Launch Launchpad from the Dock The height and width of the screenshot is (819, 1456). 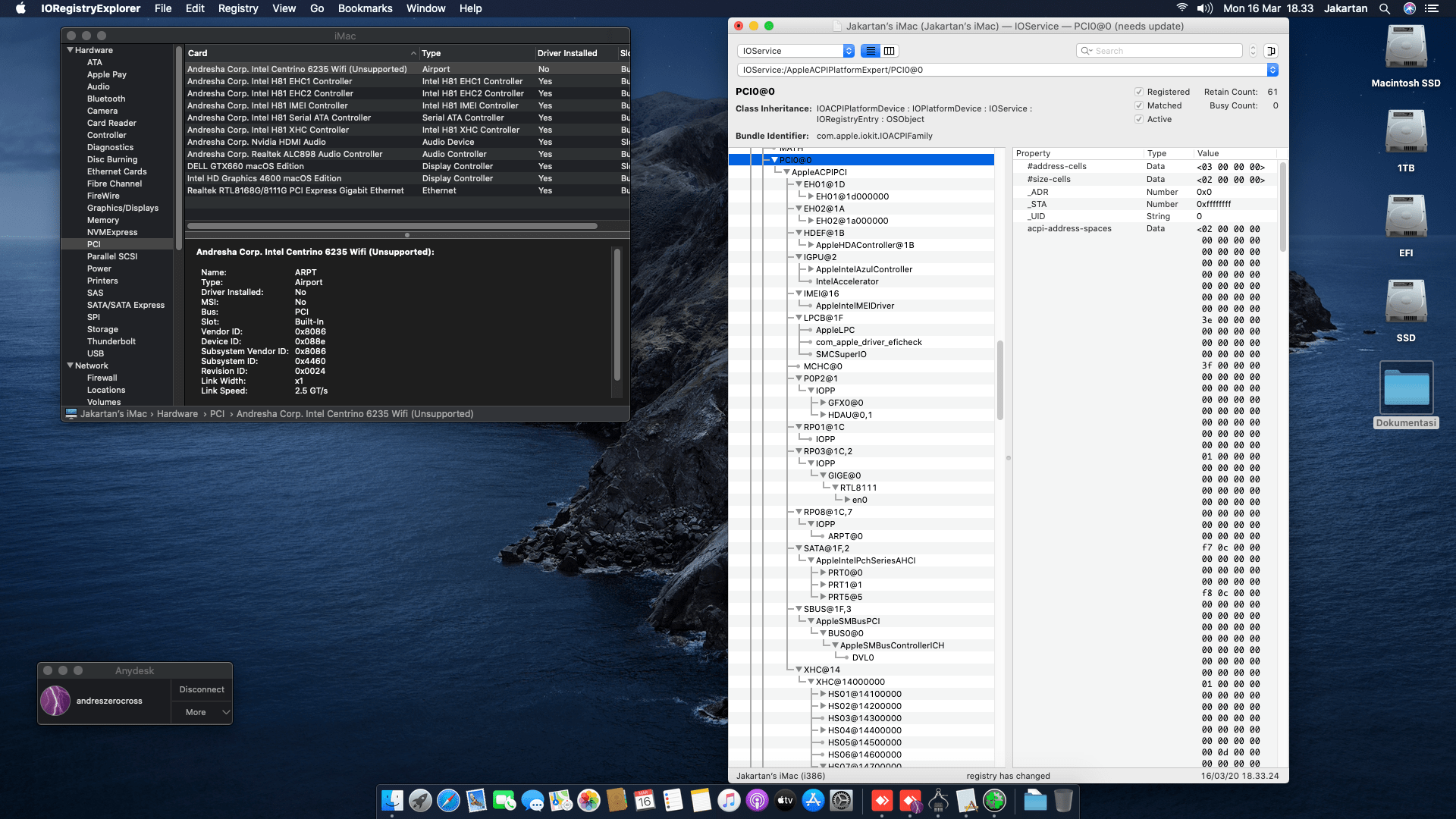pyautogui.click(x=420, y=800)
